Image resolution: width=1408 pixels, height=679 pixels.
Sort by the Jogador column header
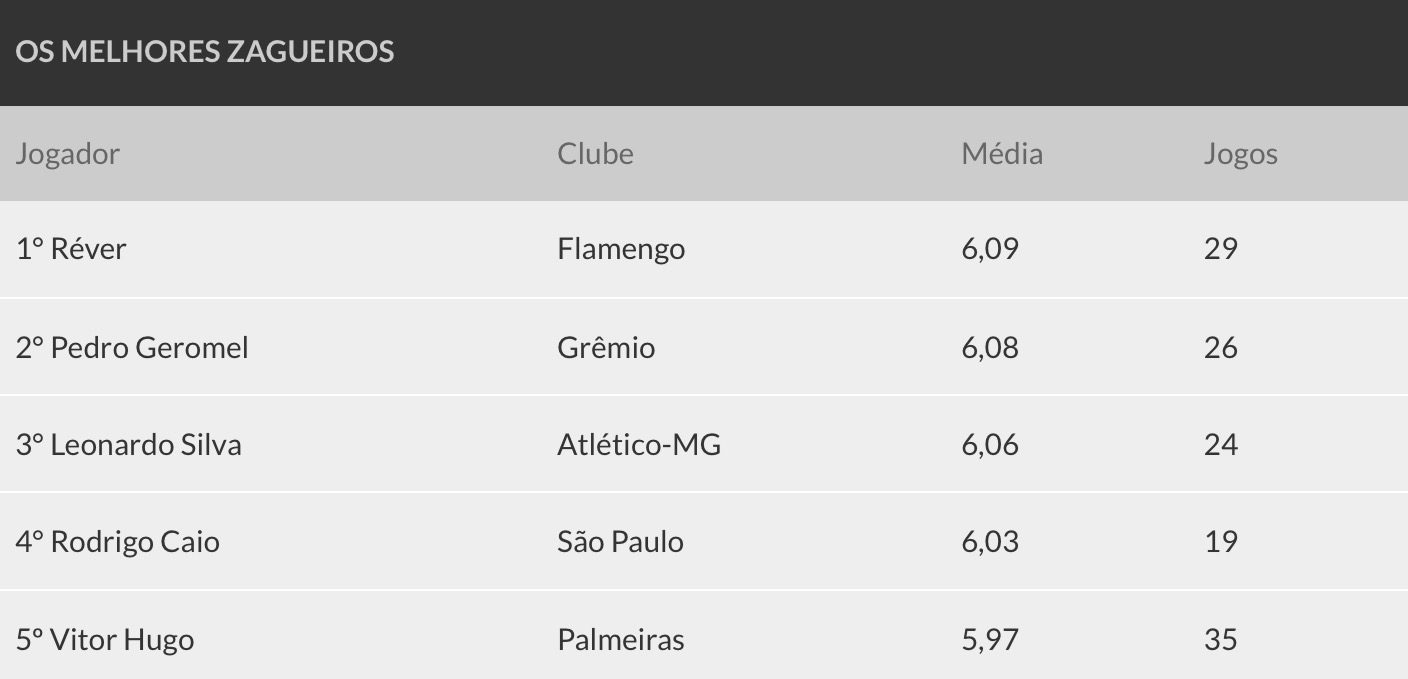(x=67, y=153)
